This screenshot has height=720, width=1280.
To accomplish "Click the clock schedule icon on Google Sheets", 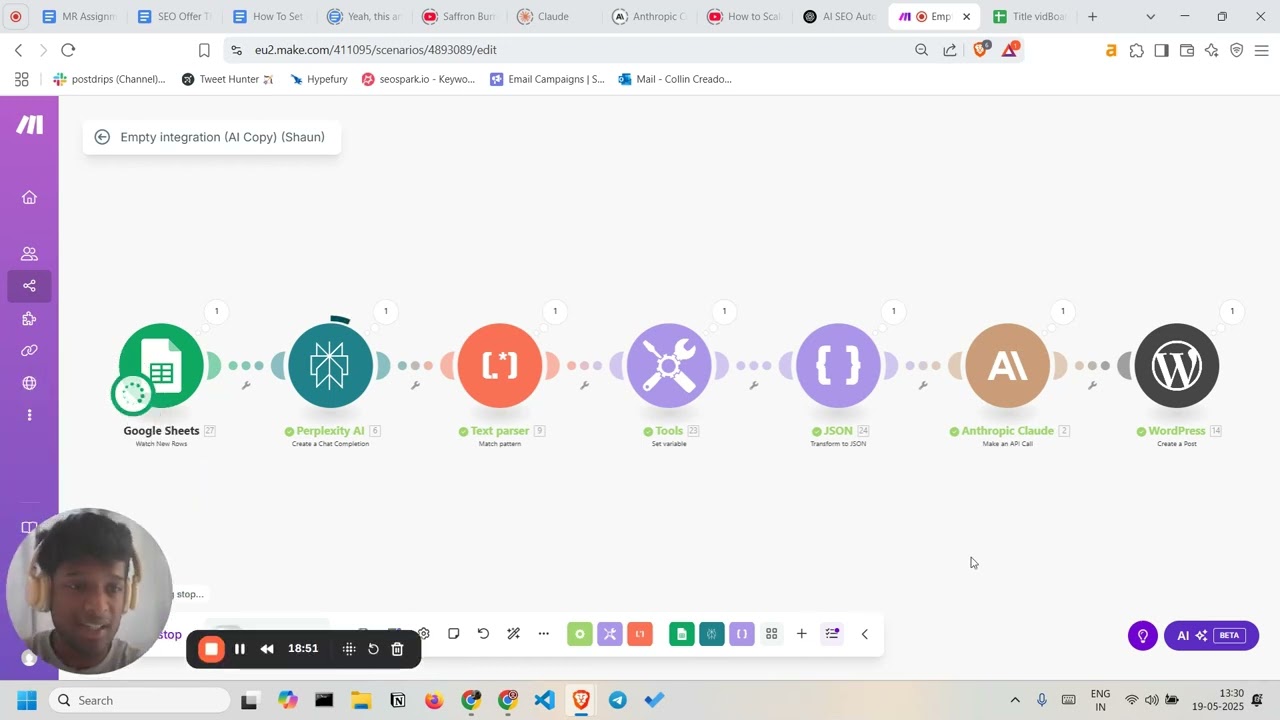I will (132, 394).
